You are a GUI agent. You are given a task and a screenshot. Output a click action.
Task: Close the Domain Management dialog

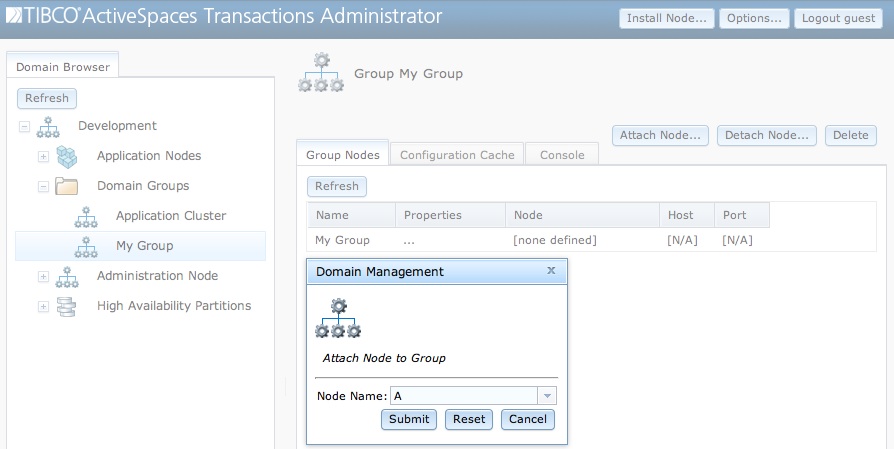tap(551, 271)
